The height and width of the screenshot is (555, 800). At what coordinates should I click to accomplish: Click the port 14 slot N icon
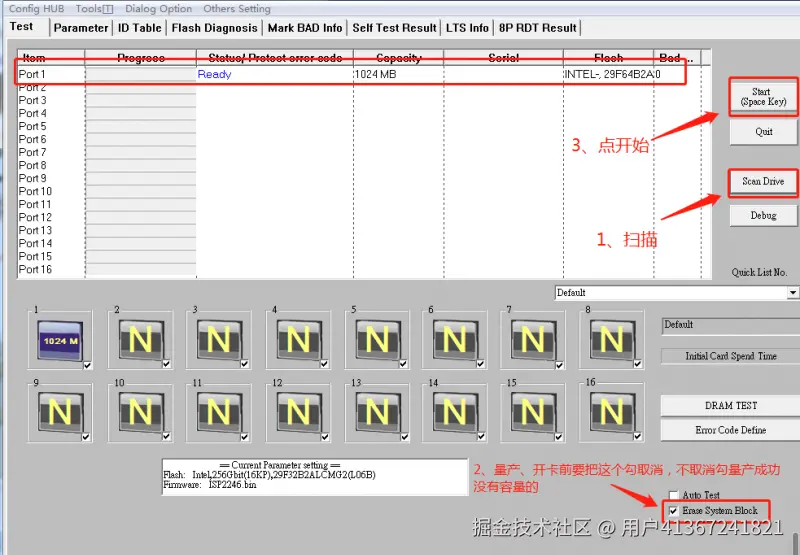coord(455,412)
